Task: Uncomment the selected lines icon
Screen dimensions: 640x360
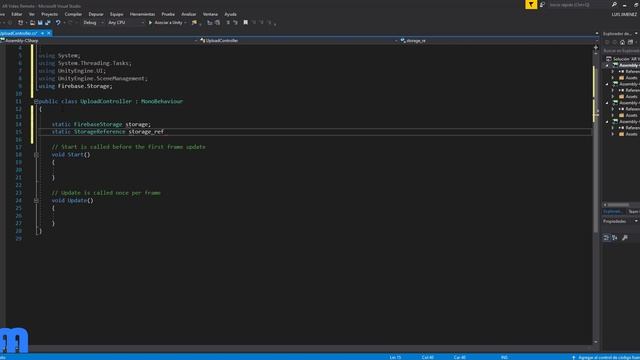Action: (x=236, y=22)
